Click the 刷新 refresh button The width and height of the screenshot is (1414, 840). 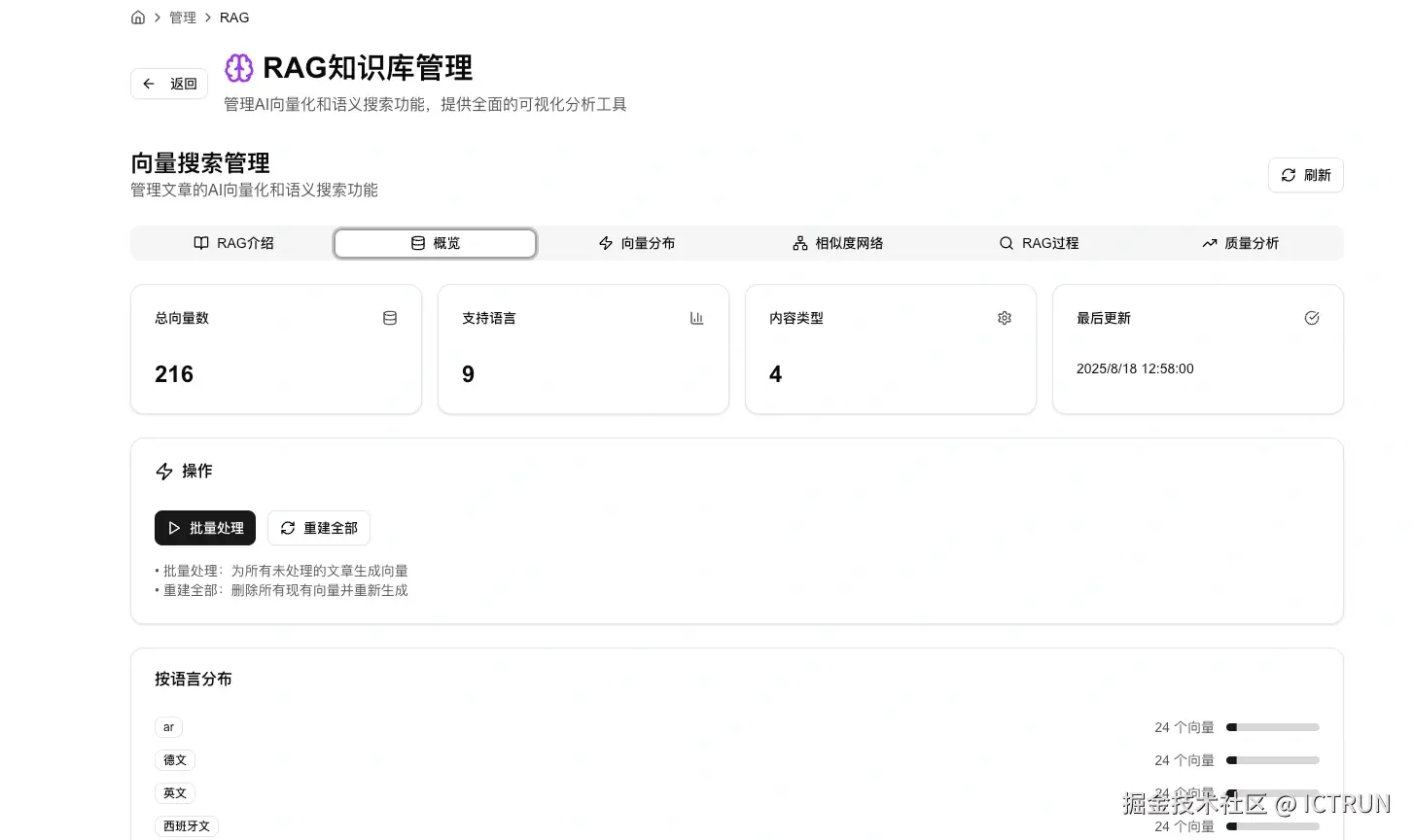pos(1306,175)
